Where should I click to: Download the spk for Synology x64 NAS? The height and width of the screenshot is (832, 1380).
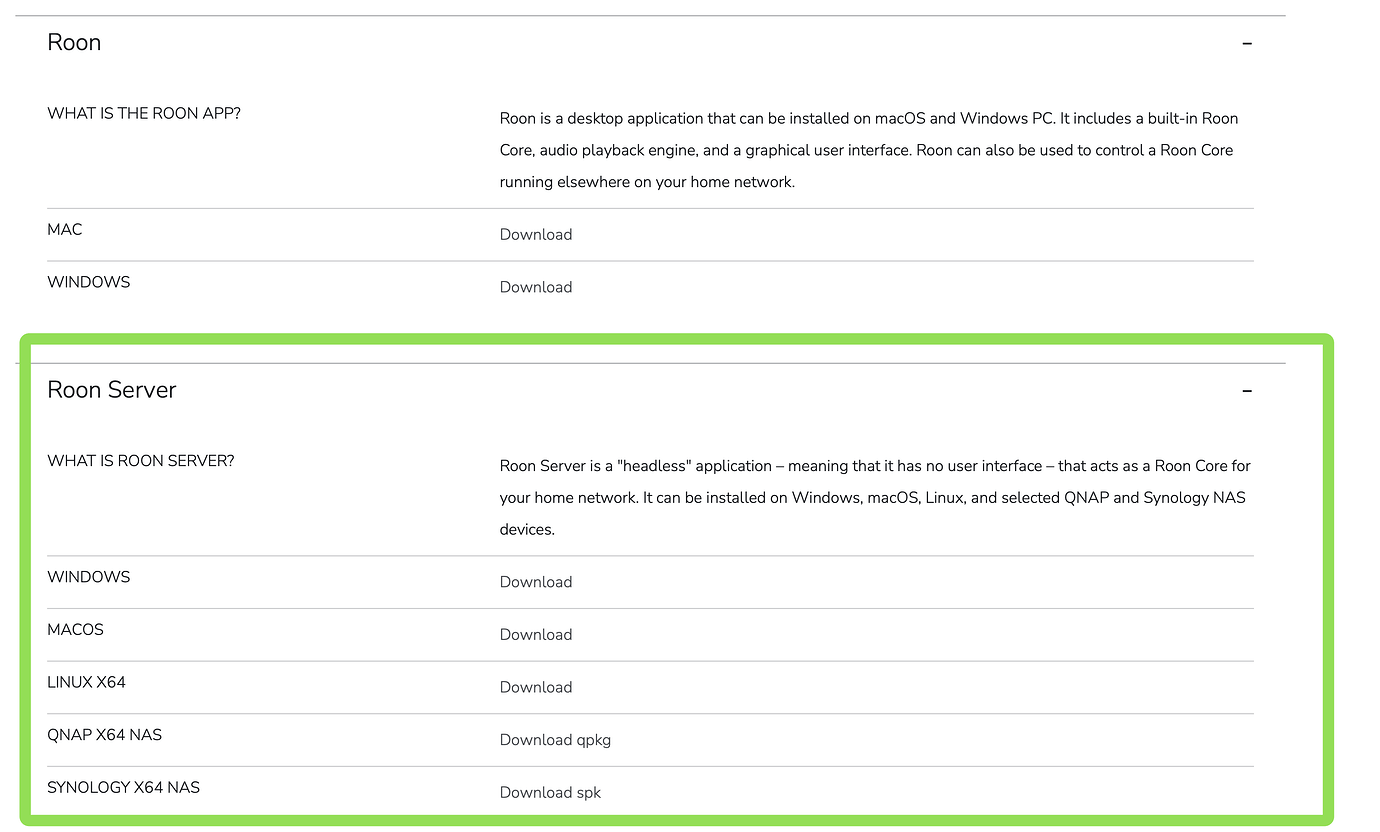point(550,792)
